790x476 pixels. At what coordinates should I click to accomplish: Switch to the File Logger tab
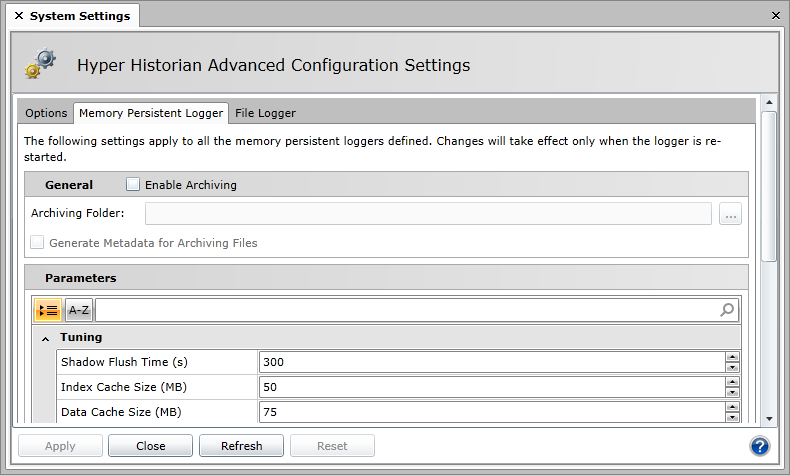click(x=265, y=113)
